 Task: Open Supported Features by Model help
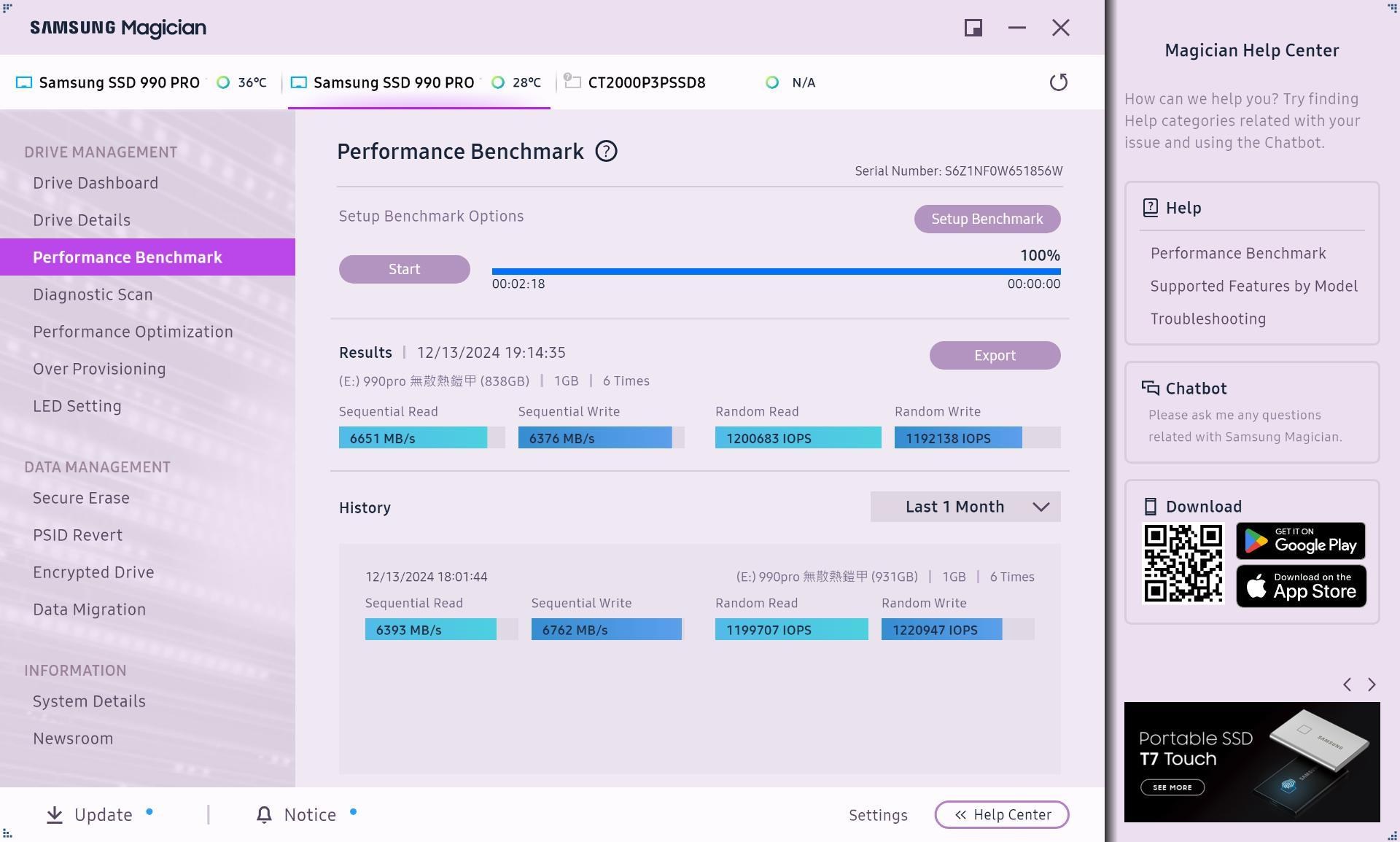[x=1254, y=286]
